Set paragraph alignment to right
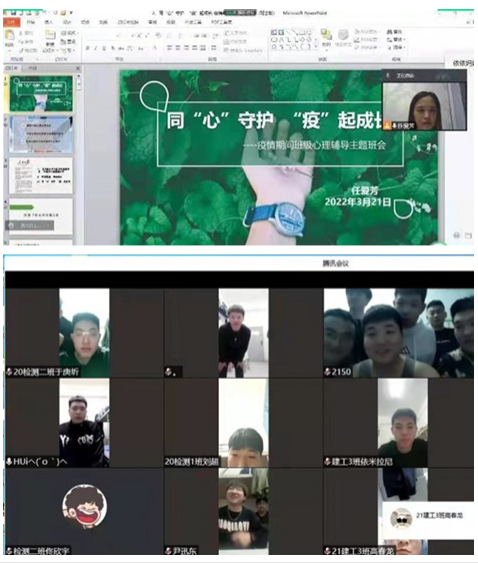This screenshot has height=563, width=478. tap(186, 48)
